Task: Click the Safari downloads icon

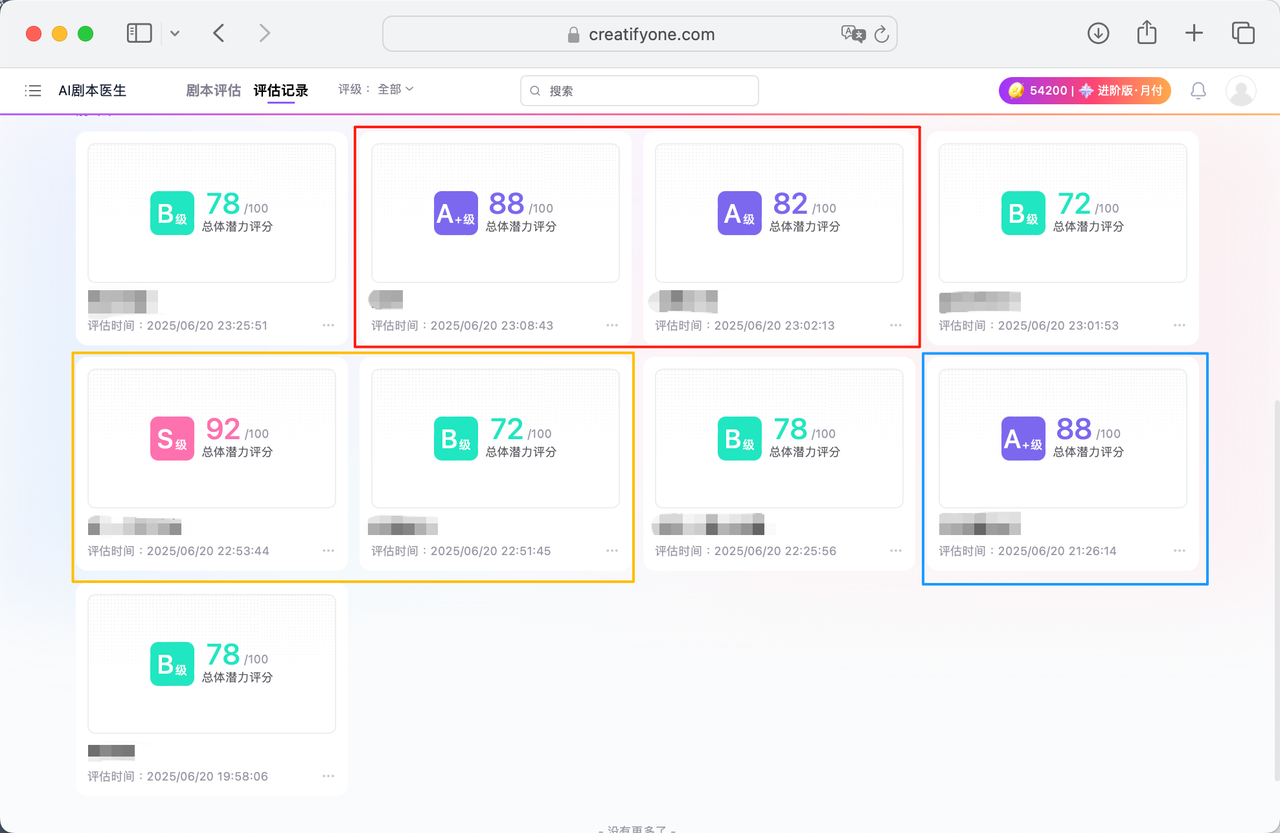Action: tap(1098, 33)
